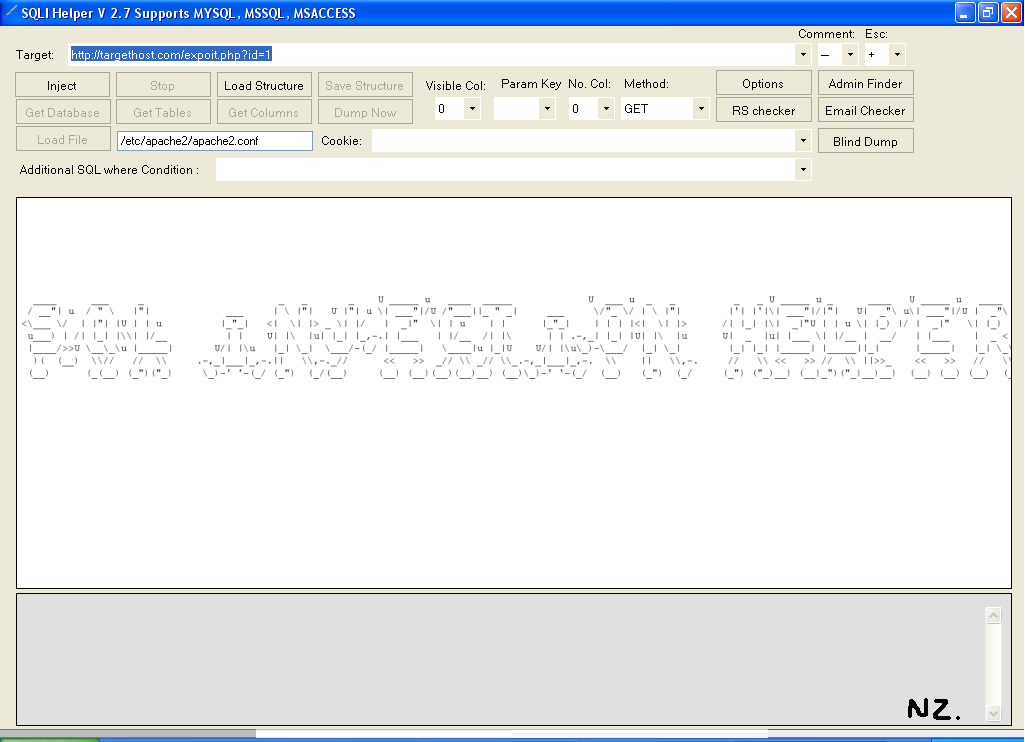The height and width of the screenshot is (742, 1025).
Task: Open the Comment dropdown
Action: click(x=850, y=55)
